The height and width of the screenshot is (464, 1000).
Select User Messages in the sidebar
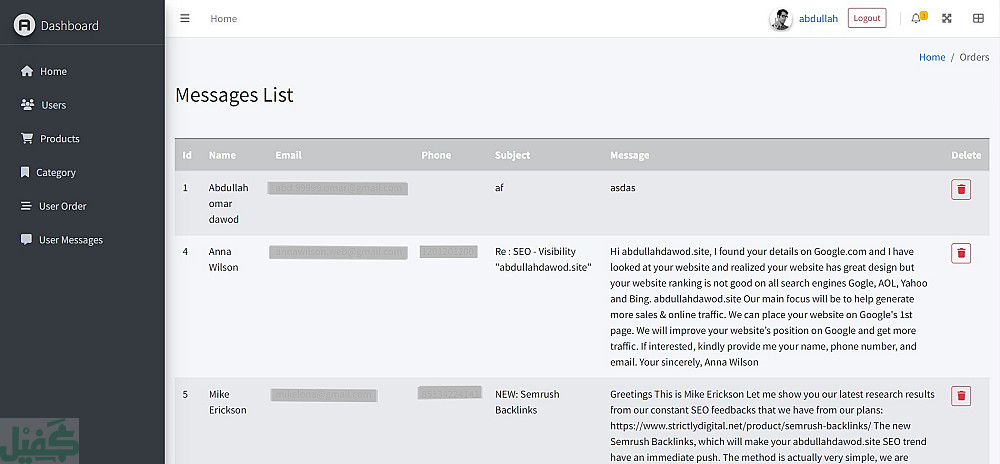70,240
